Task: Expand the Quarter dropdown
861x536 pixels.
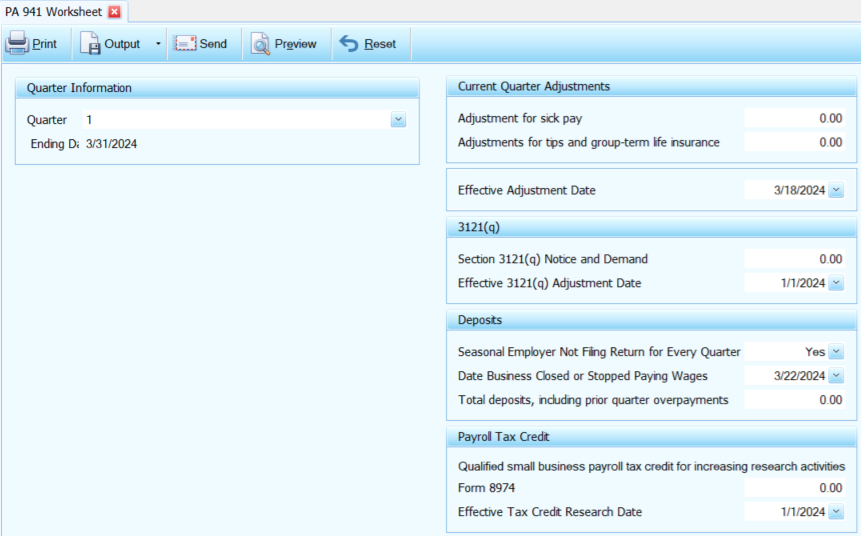Action: 398,120
